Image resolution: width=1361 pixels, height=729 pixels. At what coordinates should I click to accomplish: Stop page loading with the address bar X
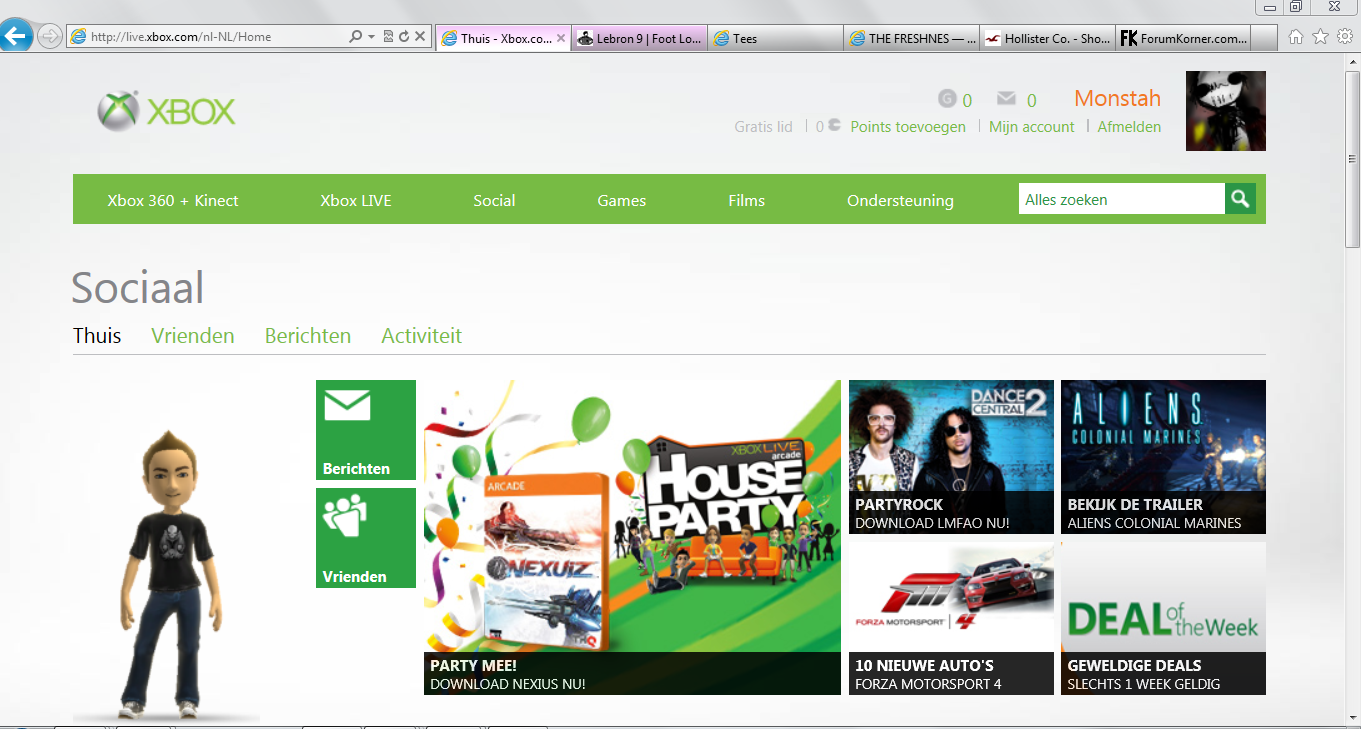point(420,37)
